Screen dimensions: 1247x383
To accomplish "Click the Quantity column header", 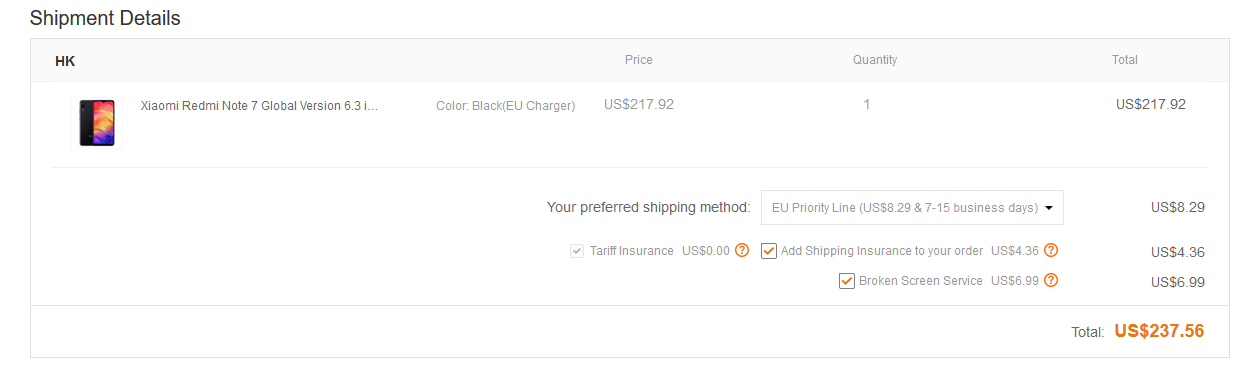I will [x=875, y=60].
